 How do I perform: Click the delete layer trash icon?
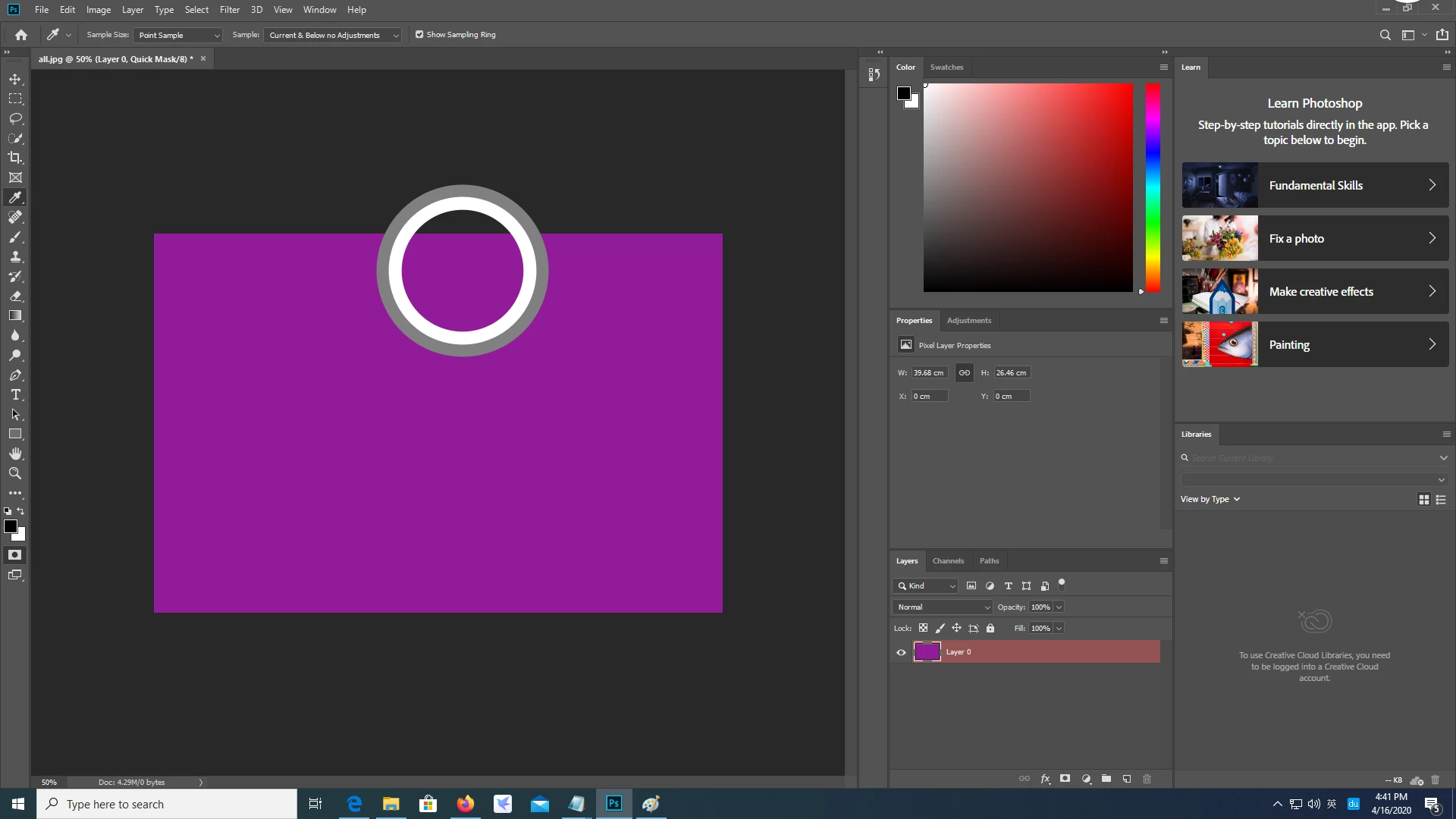(x=1147, y=779)
